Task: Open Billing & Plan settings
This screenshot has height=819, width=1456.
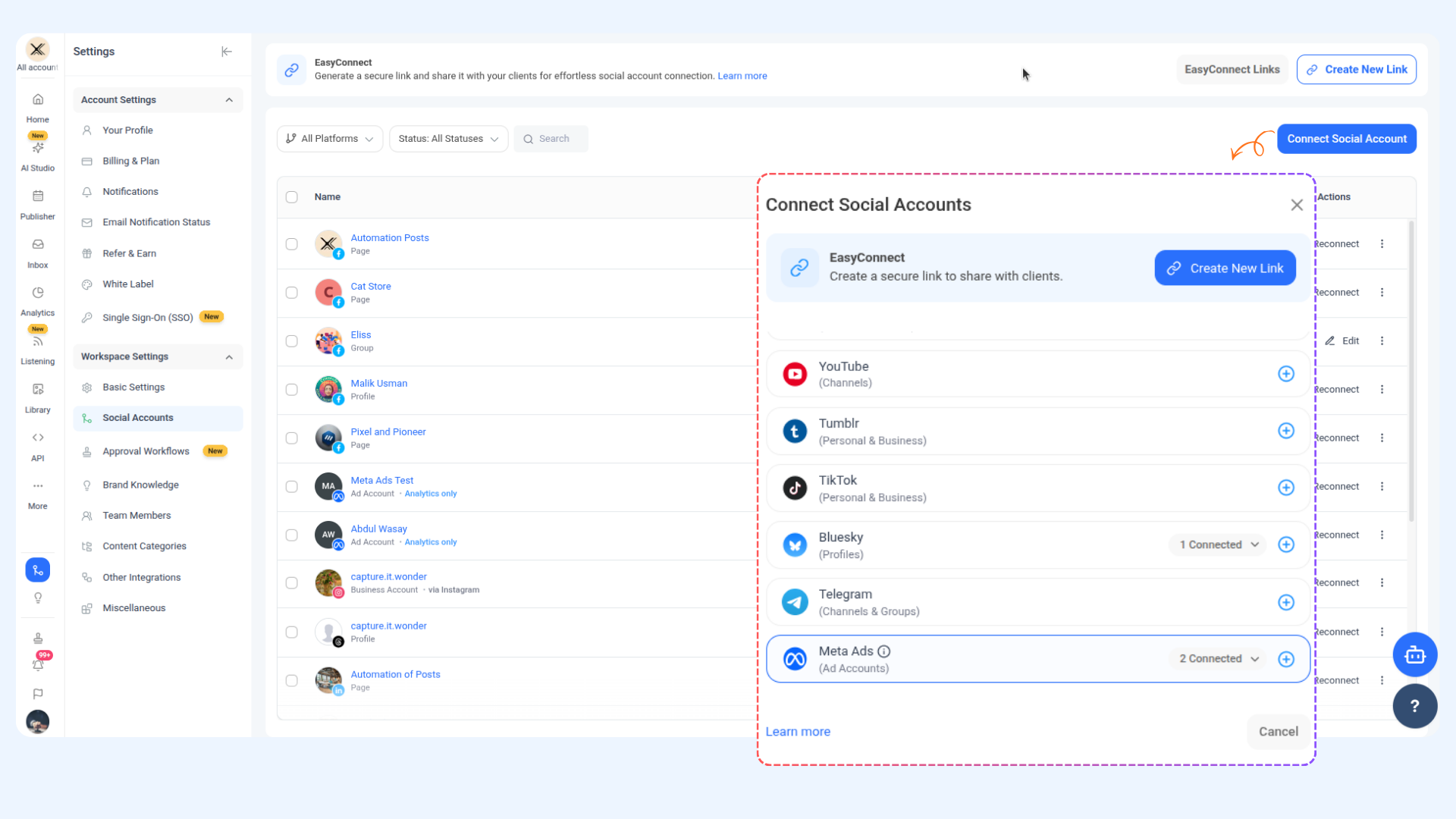Action: (131, 161)
